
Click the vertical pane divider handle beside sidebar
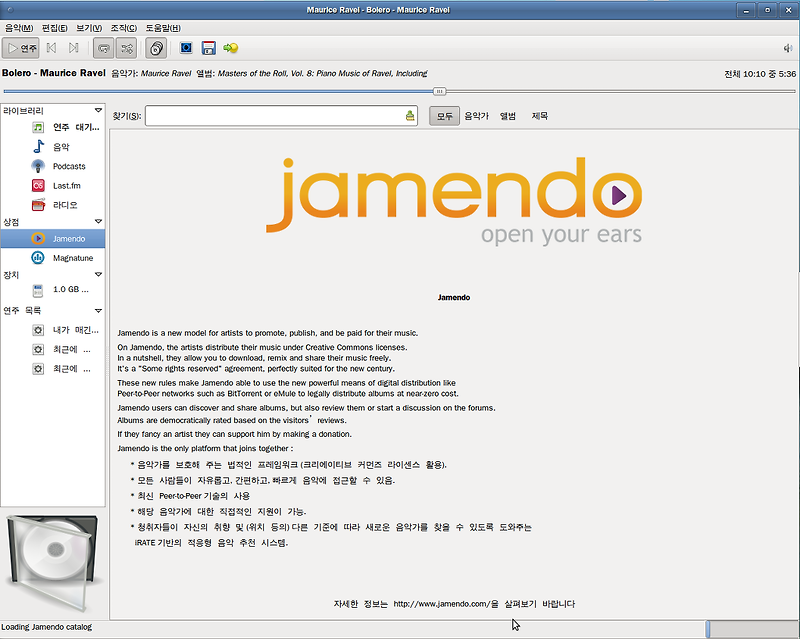[x=107, y=362]
